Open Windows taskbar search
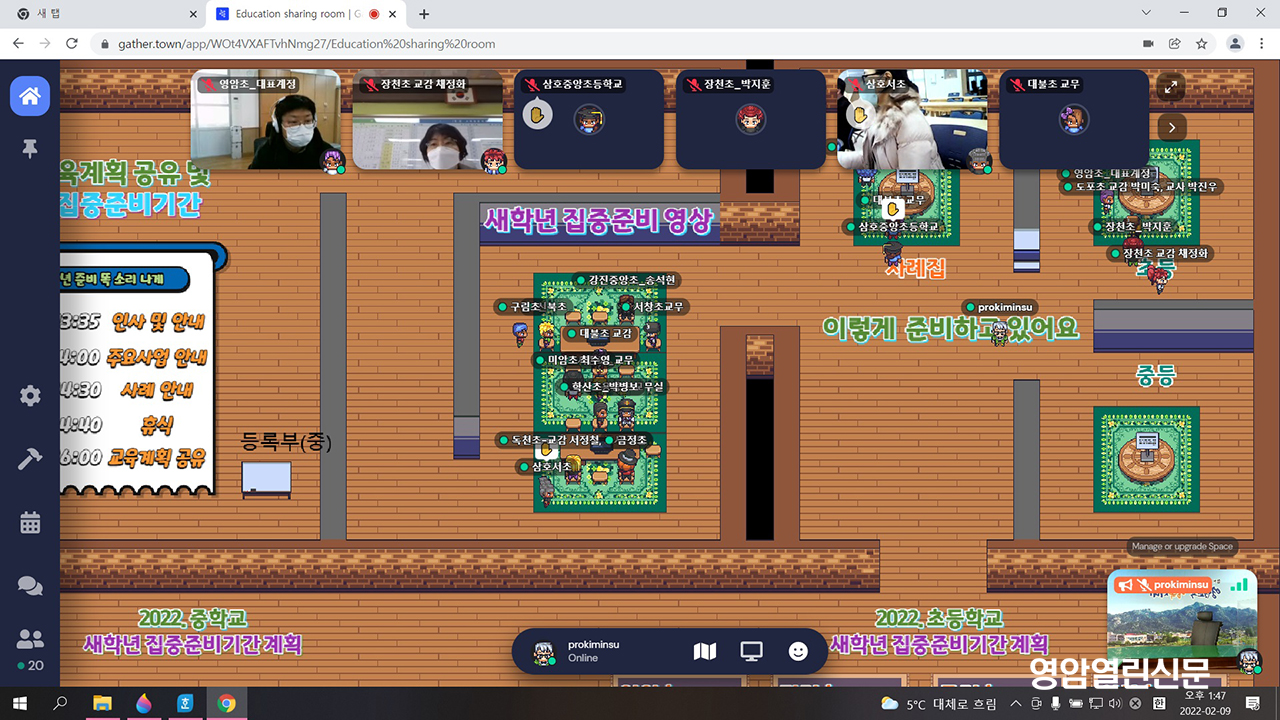 pyautogui.click(x=60, y=704)
